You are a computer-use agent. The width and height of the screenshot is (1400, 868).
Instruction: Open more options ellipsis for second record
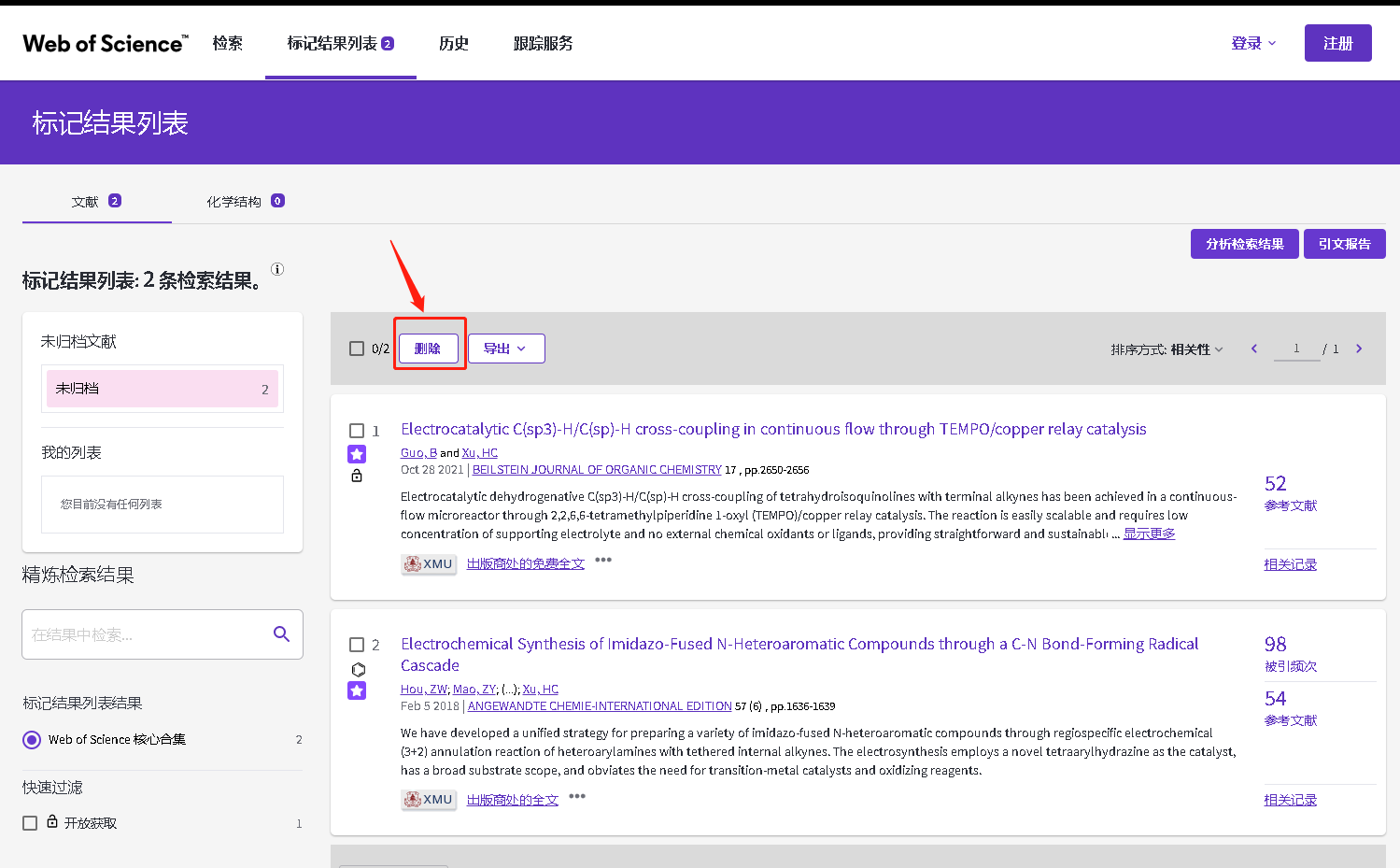pyautogui.click(x=577, y=797)
